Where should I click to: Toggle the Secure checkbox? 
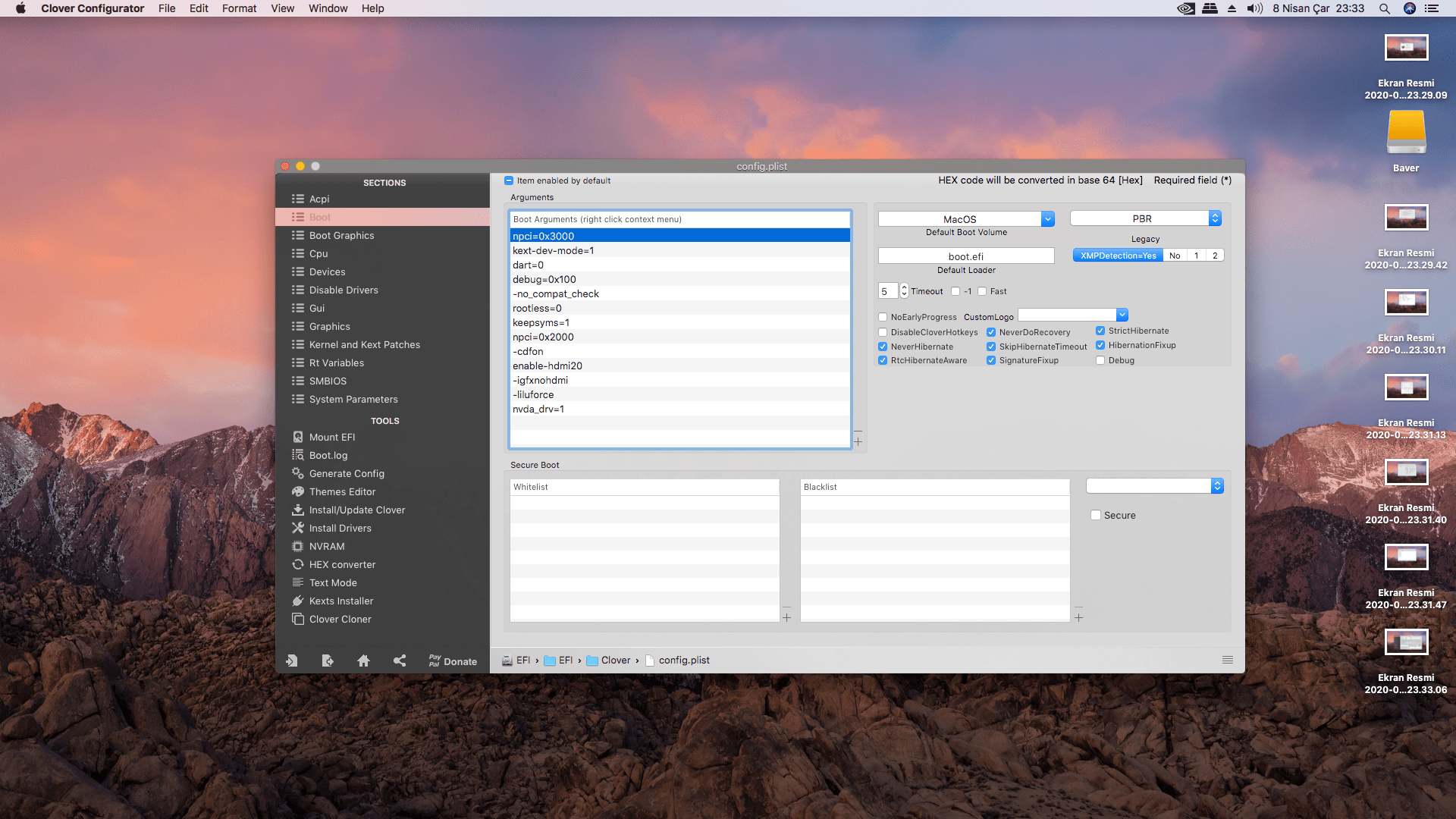pyautogui.click(x=1096, y=515)
